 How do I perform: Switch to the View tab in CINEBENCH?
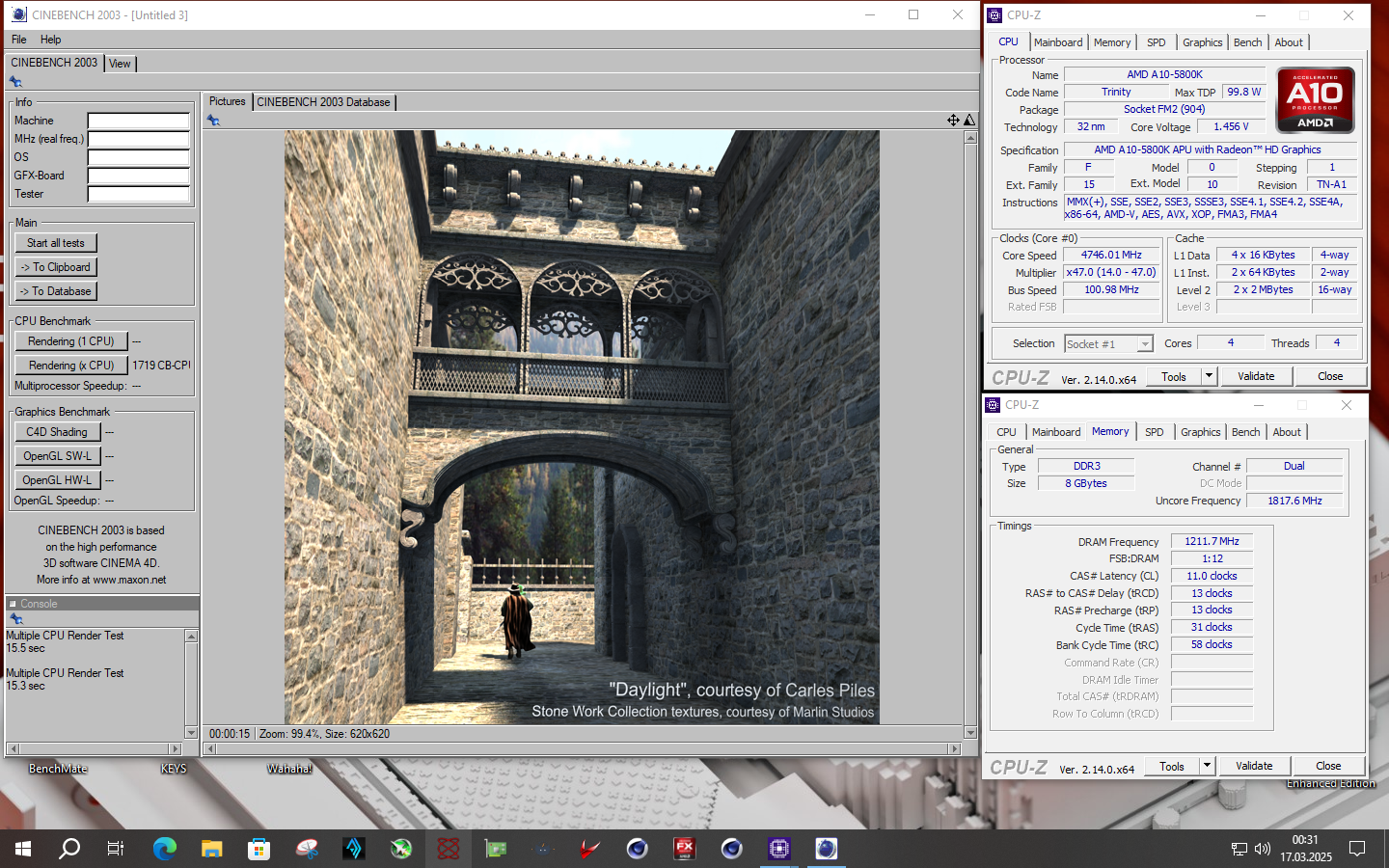pyautogui.click(x=120, y=64)
